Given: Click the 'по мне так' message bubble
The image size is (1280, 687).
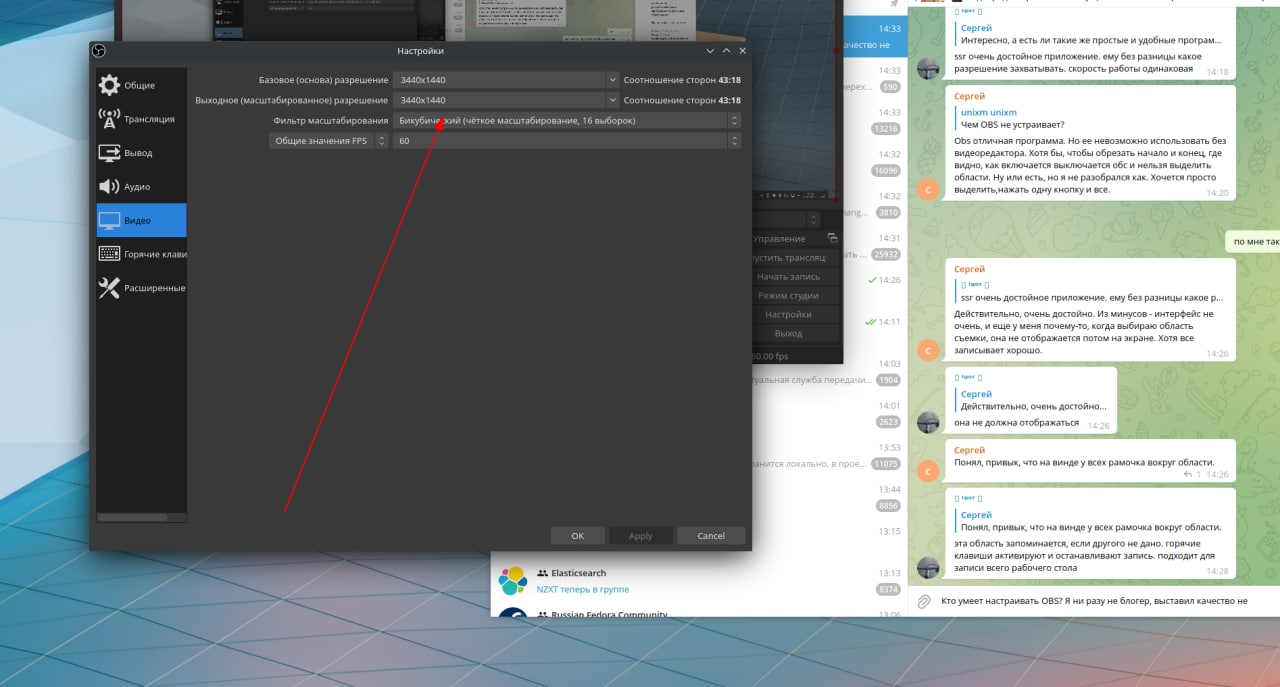Looking at the screenshot, I should [1255, 241].
